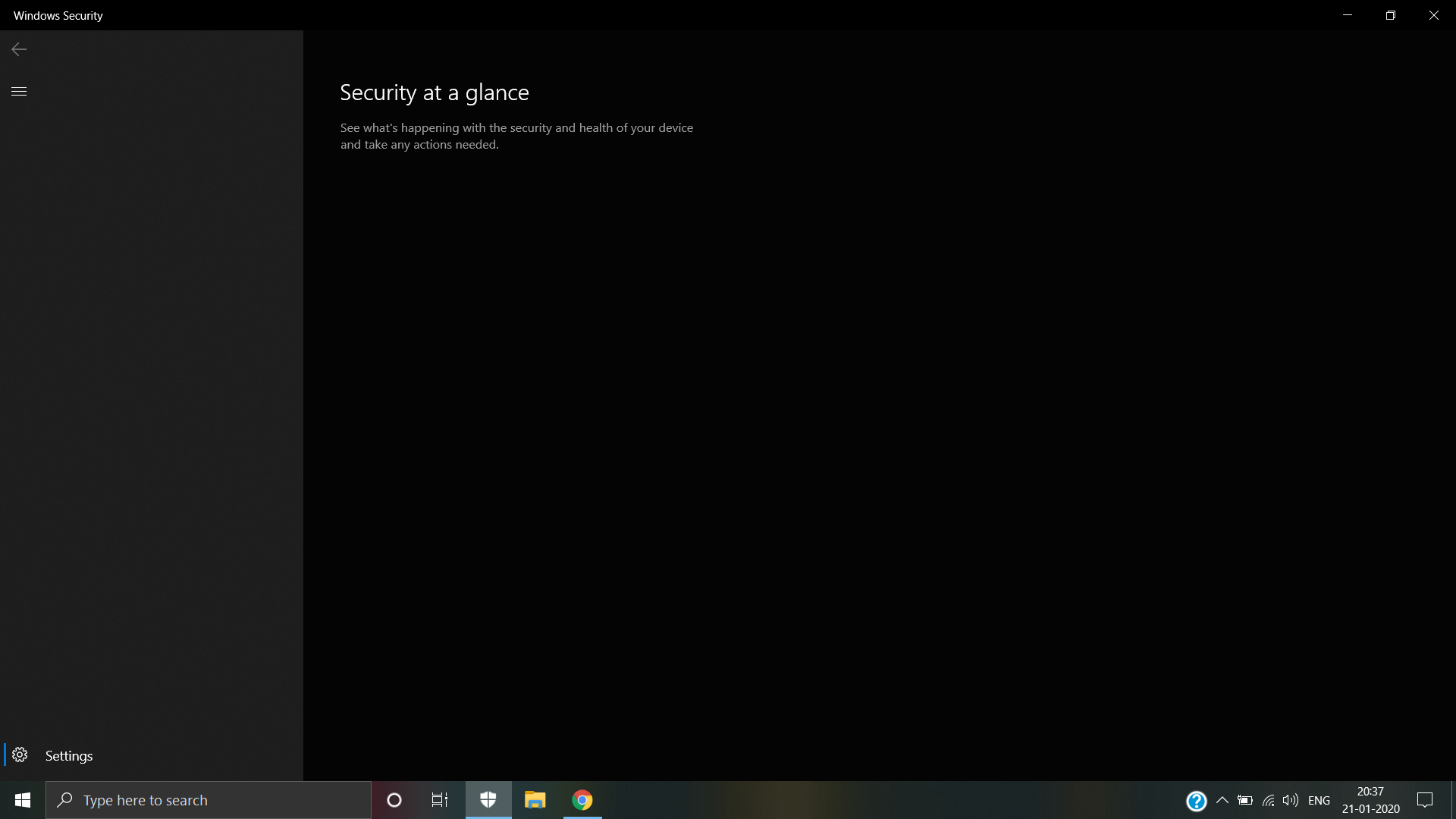Open Task View on the taskbar
1456x819 pixels.
[x=440, y=800]
